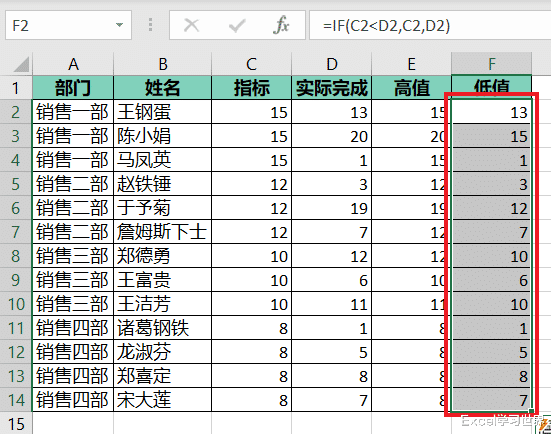551x434 pixels.
Task: Click the Cancel (X) formula icon
Action: (x=192, y=26)
